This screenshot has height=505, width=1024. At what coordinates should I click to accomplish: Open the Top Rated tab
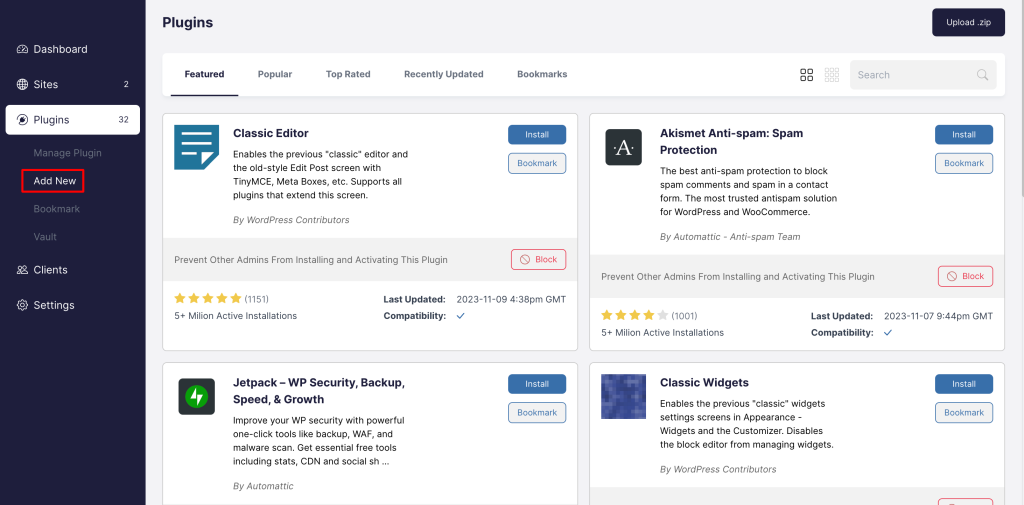click(x=348, y=74)
